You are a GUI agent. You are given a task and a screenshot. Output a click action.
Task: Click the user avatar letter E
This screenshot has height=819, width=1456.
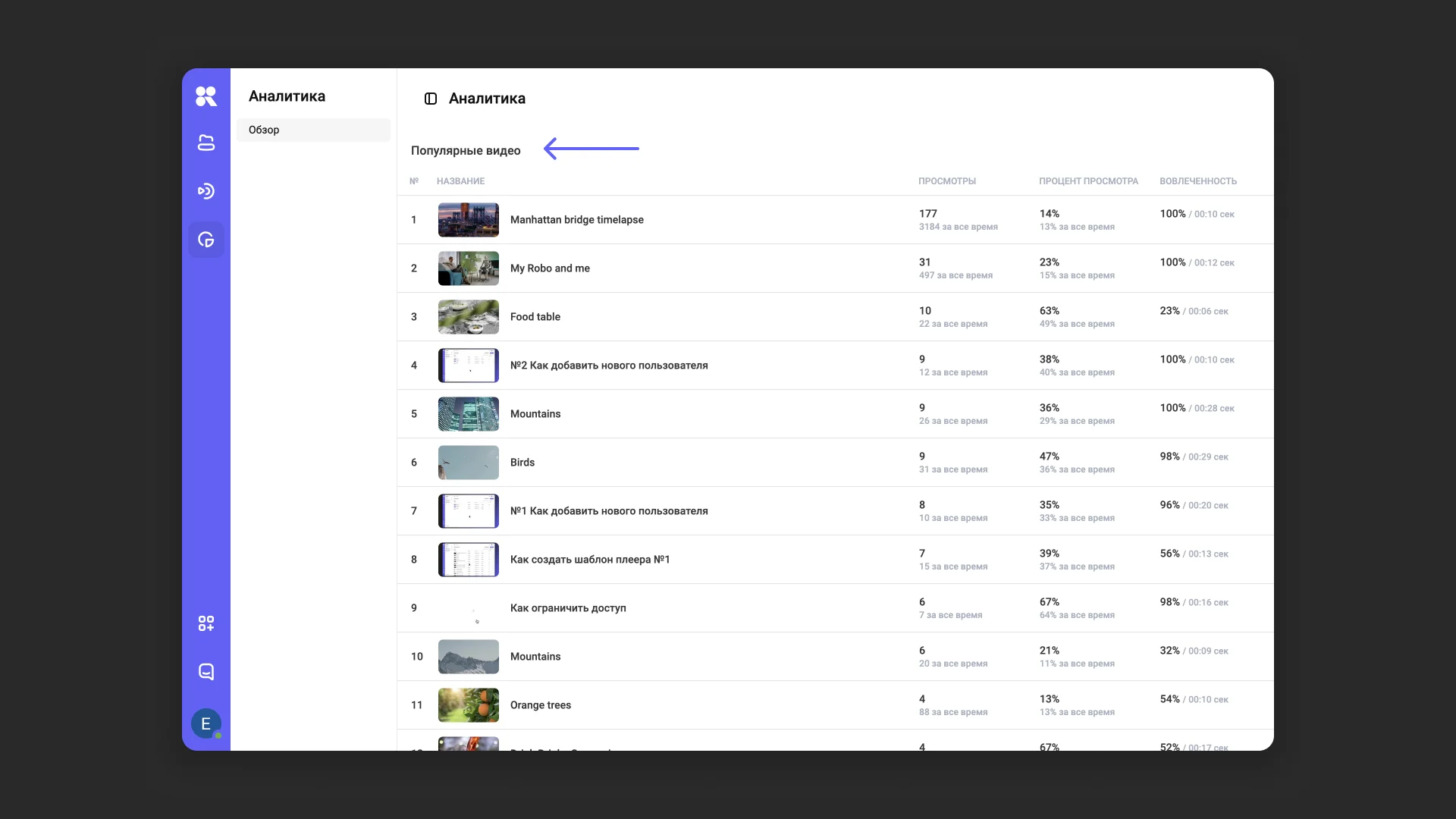206,723
